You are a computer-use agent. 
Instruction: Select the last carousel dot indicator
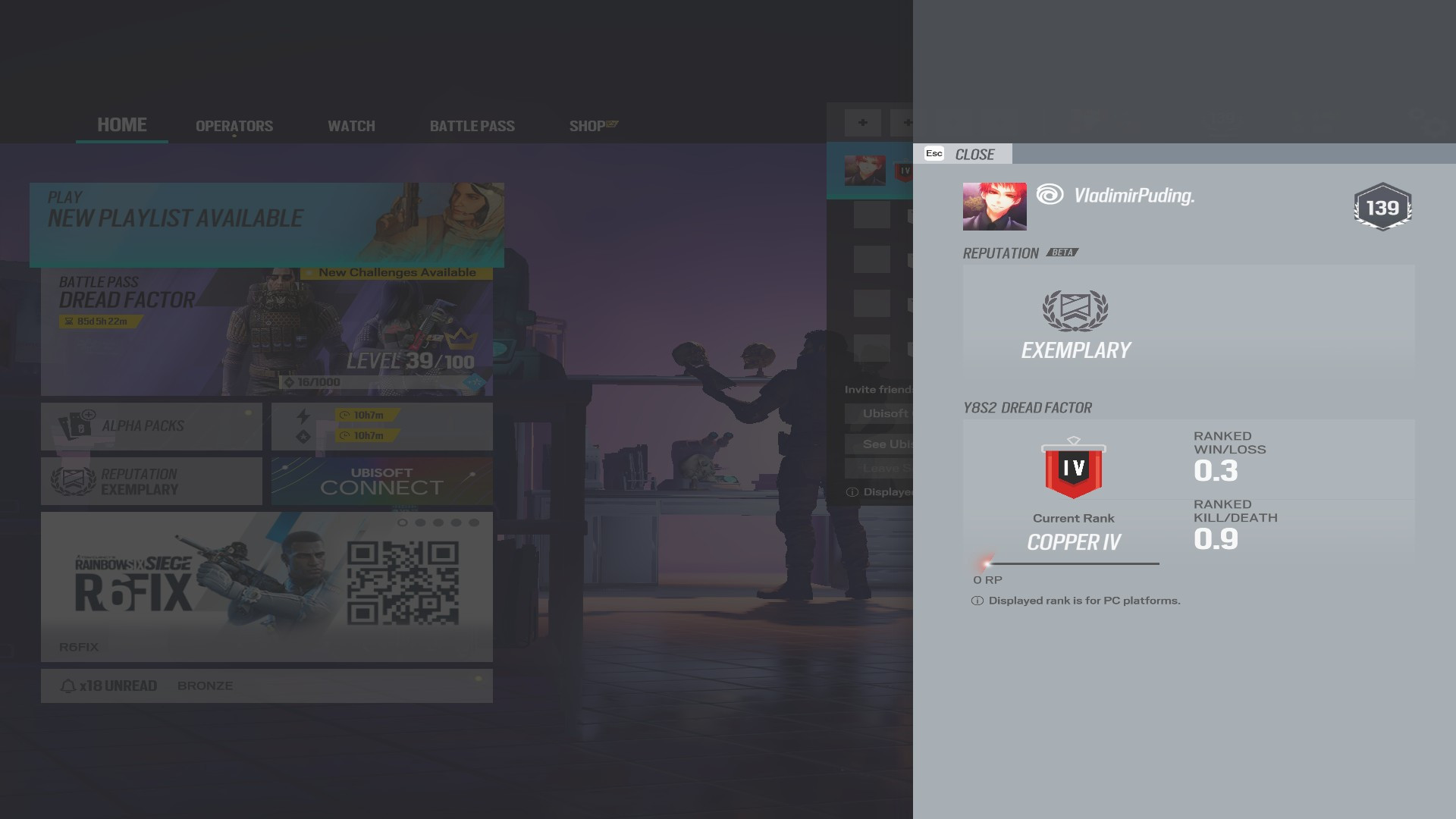474,522
